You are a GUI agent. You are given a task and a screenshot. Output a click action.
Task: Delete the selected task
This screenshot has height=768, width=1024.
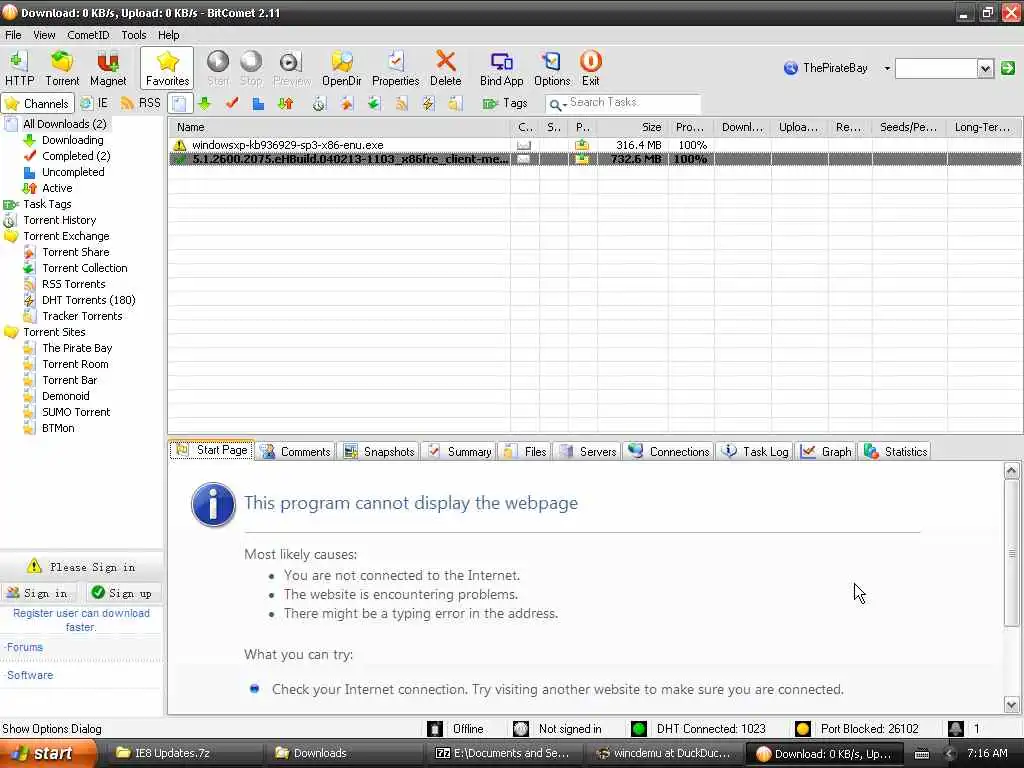click(445, 69)
